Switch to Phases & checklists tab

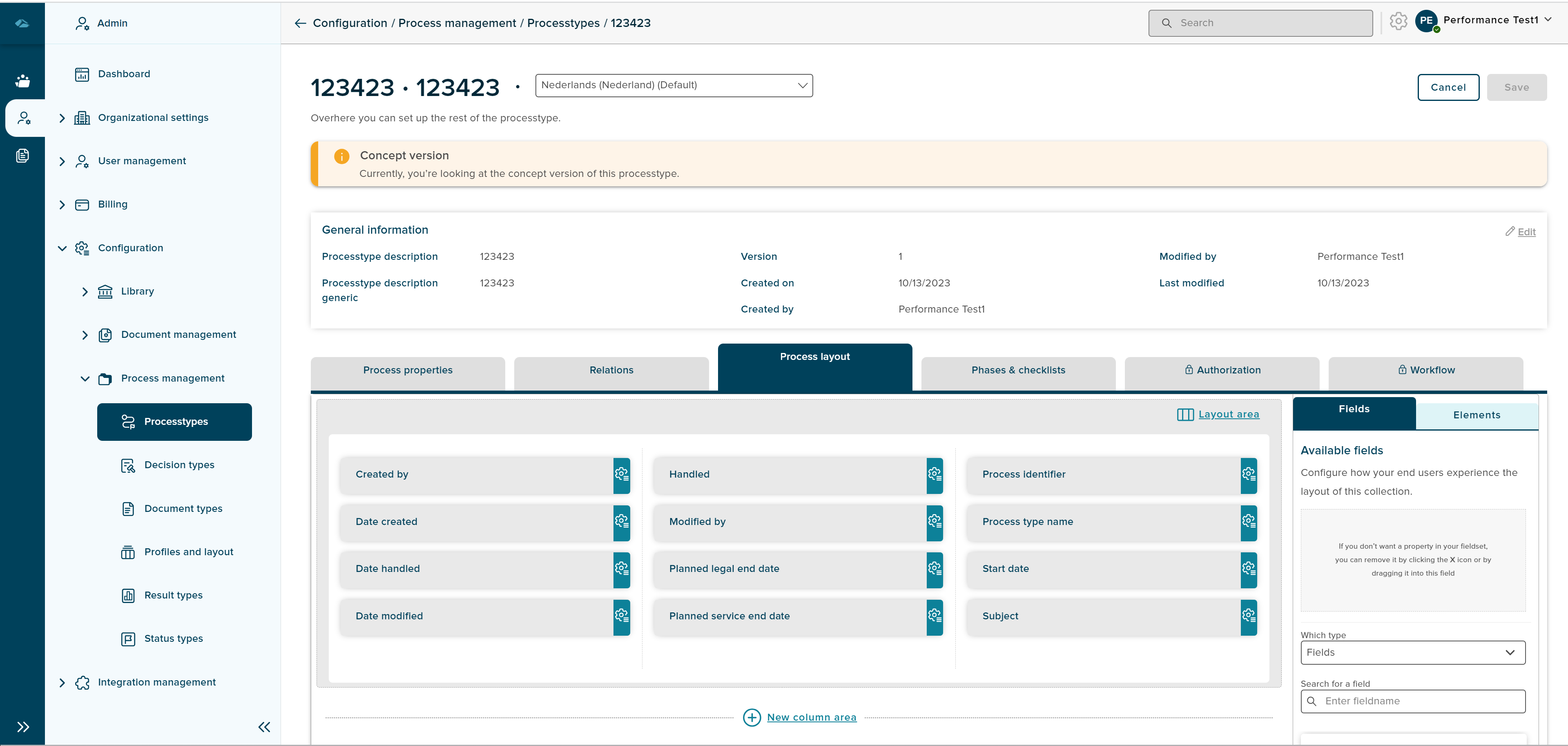[1018, 370]
